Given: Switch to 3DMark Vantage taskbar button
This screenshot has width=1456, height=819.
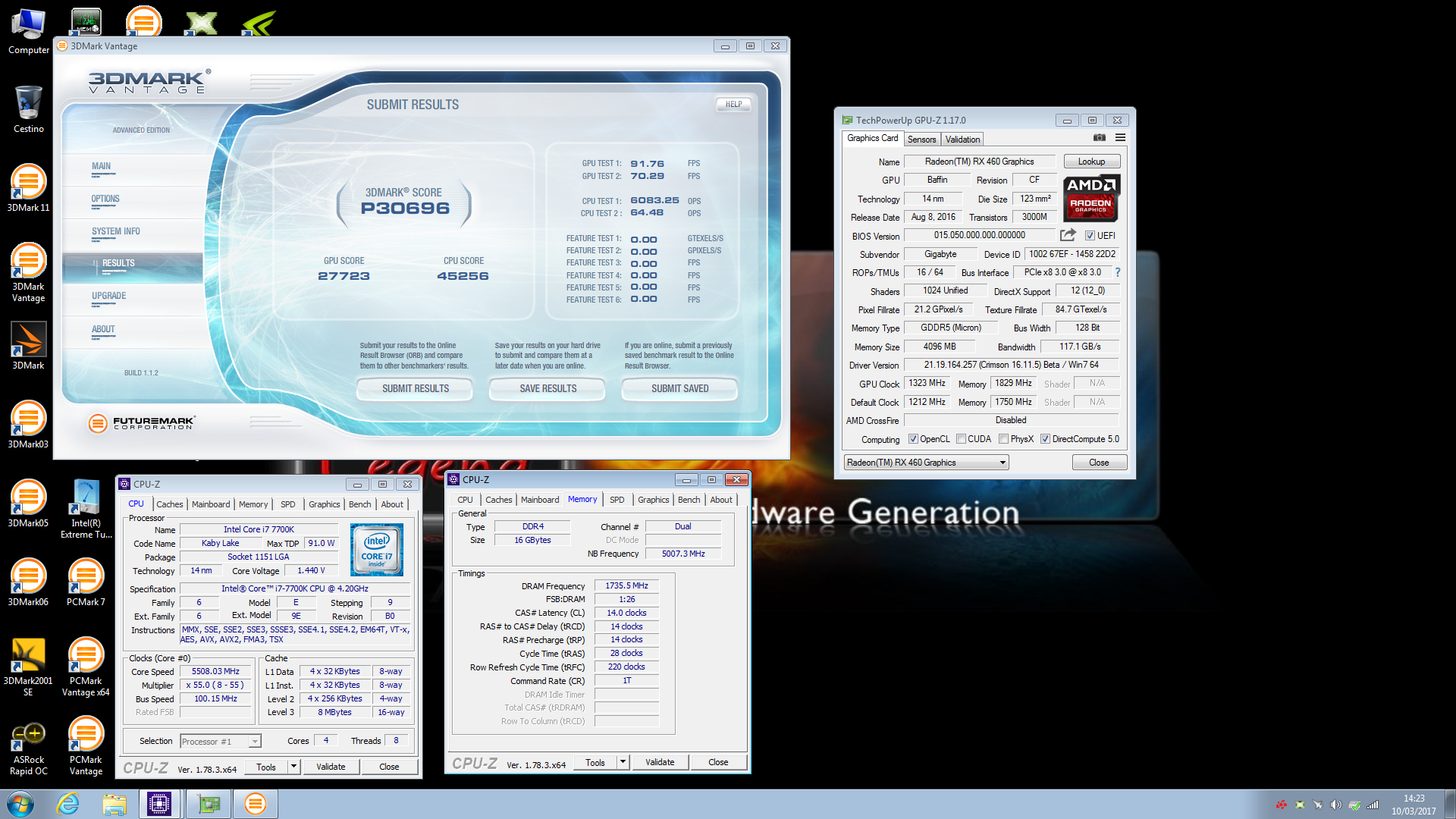Looking at the screenshot, I should (256, 804).
